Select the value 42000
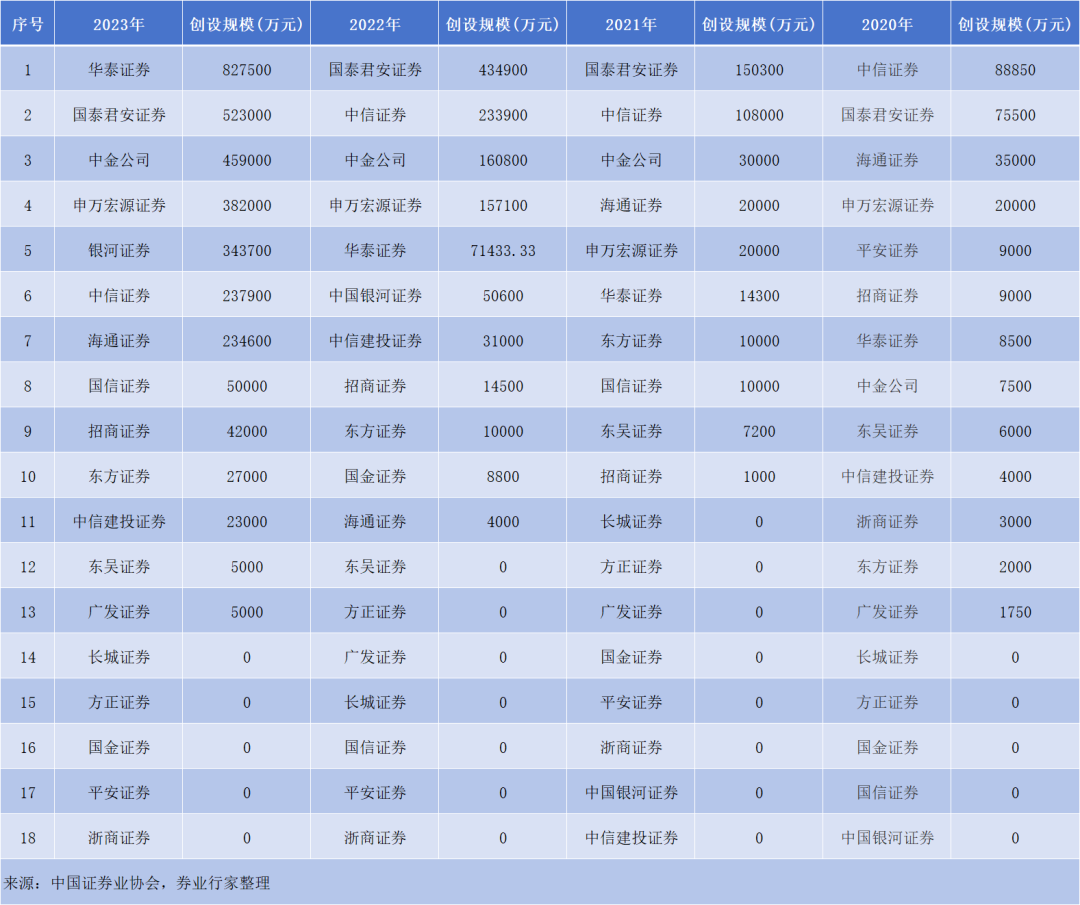 click(x=247, y=432)
